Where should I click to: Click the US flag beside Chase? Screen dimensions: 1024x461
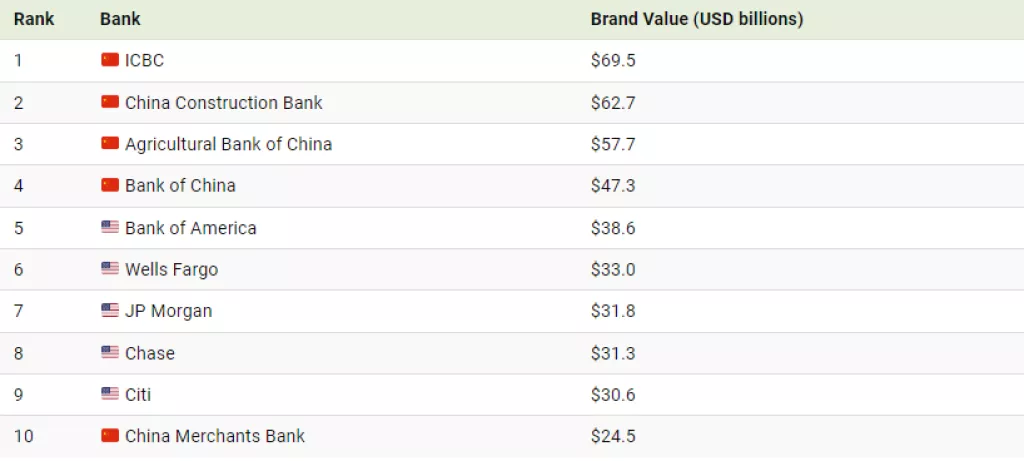(110, 353)
